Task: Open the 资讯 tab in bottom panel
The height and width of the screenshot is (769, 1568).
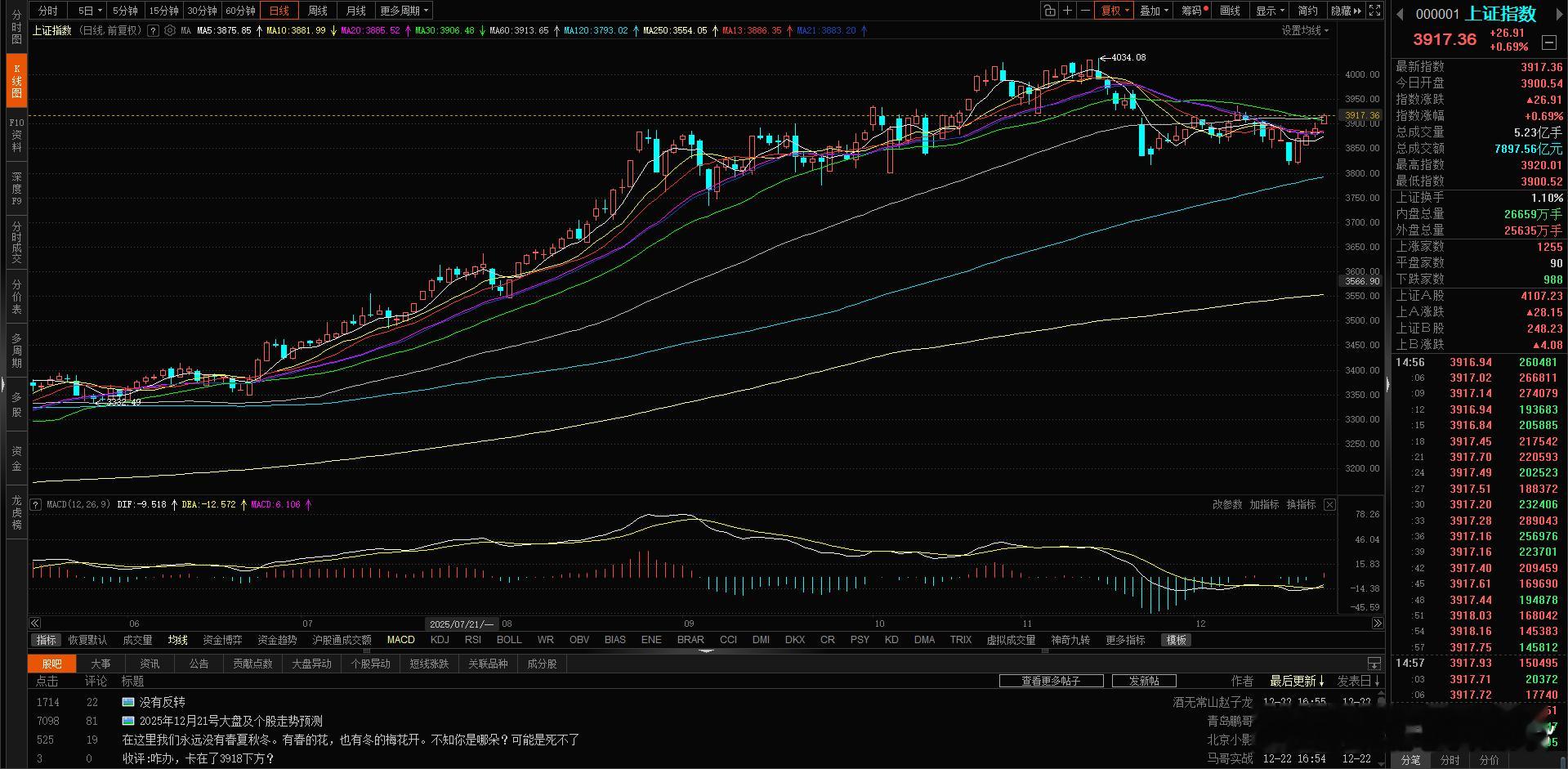Action: [x=150, y=664]
